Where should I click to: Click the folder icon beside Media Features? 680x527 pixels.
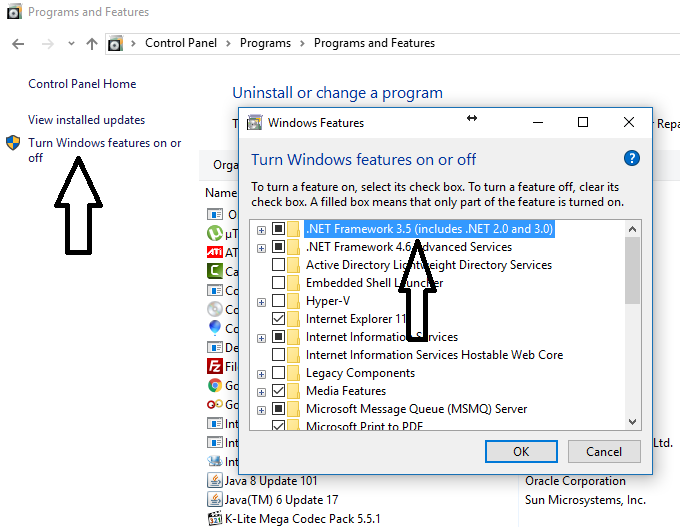294,391
